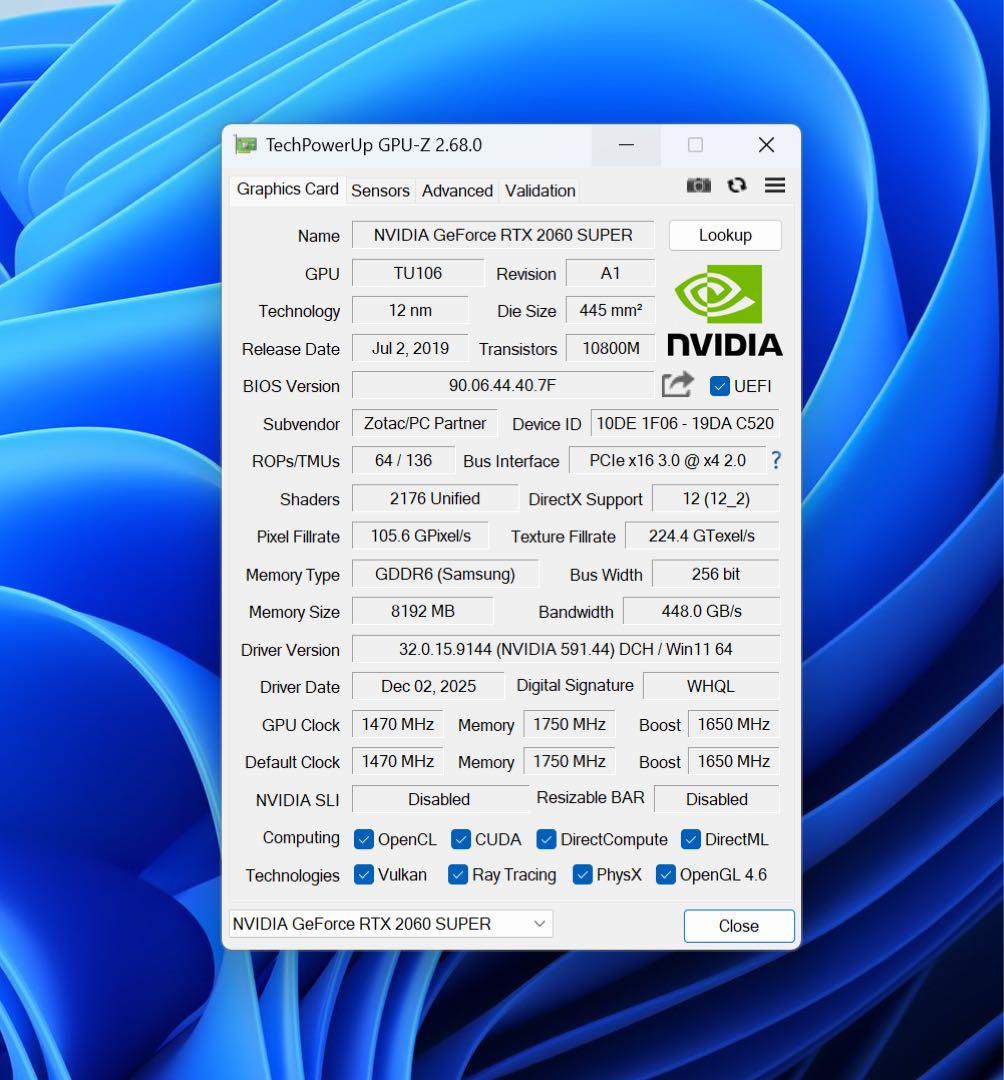Uncheck the DirectML checkbox
Viewport: 1004px width, 1080px height.
tap(690, 840)
